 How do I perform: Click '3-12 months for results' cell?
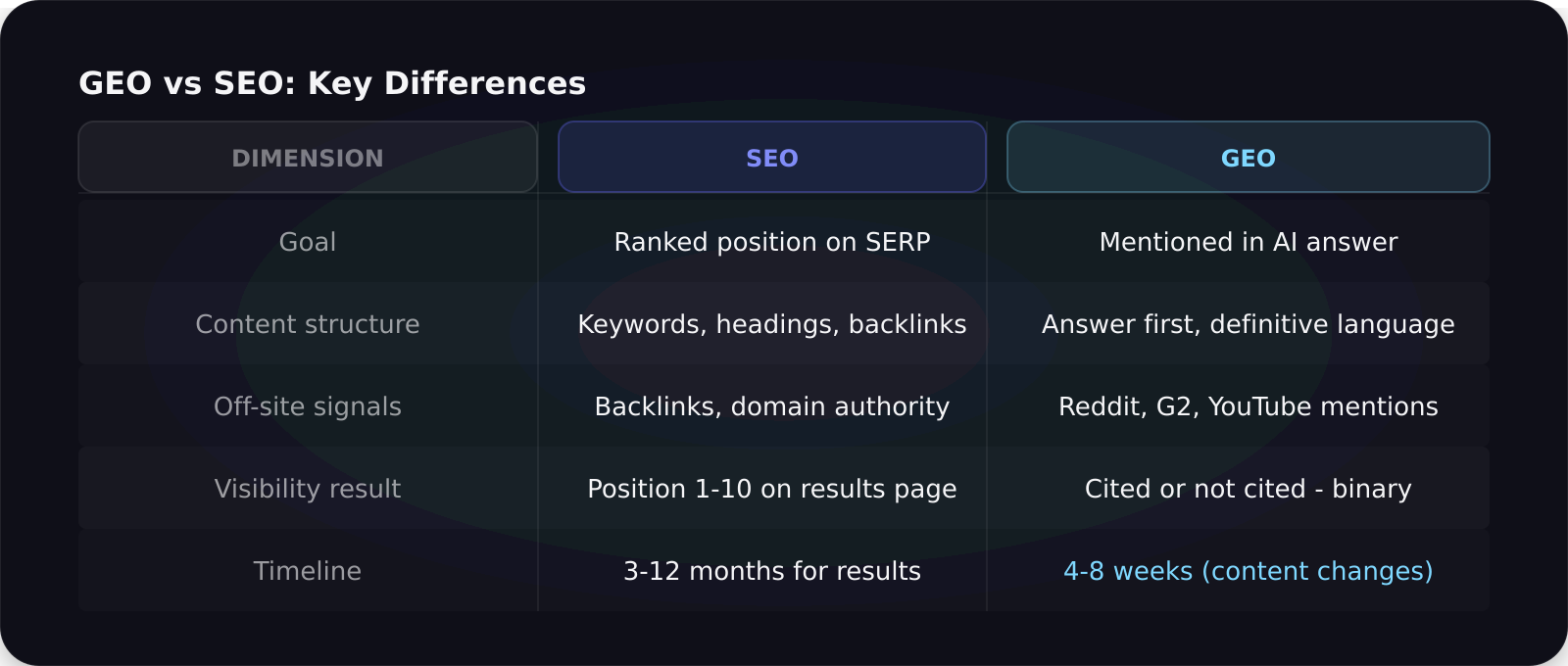772,571
